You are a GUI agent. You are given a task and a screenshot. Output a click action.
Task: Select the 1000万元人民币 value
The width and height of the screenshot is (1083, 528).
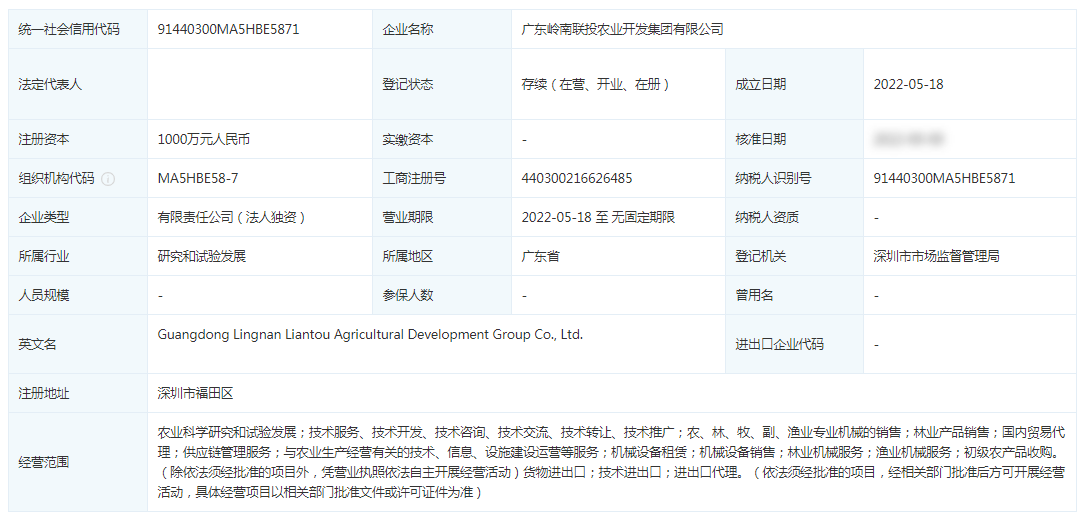click(x=204, y=139)
